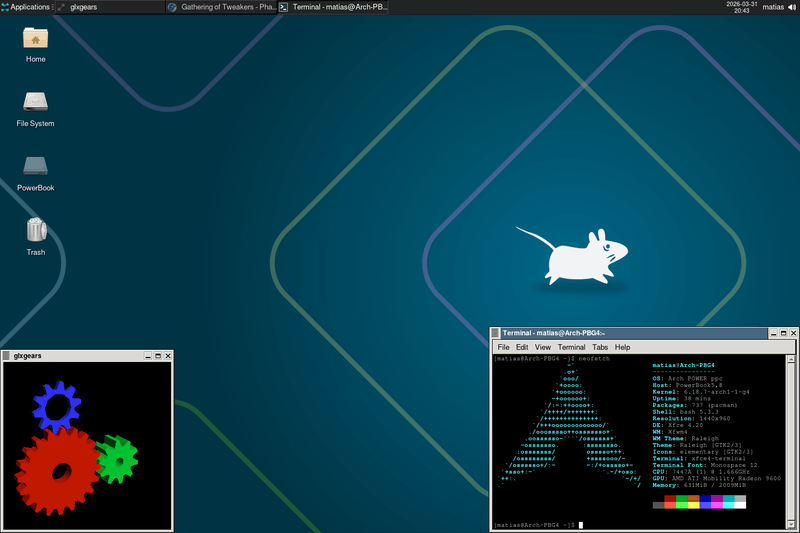Open the File System desktop icon

click(x=35, y=109)
